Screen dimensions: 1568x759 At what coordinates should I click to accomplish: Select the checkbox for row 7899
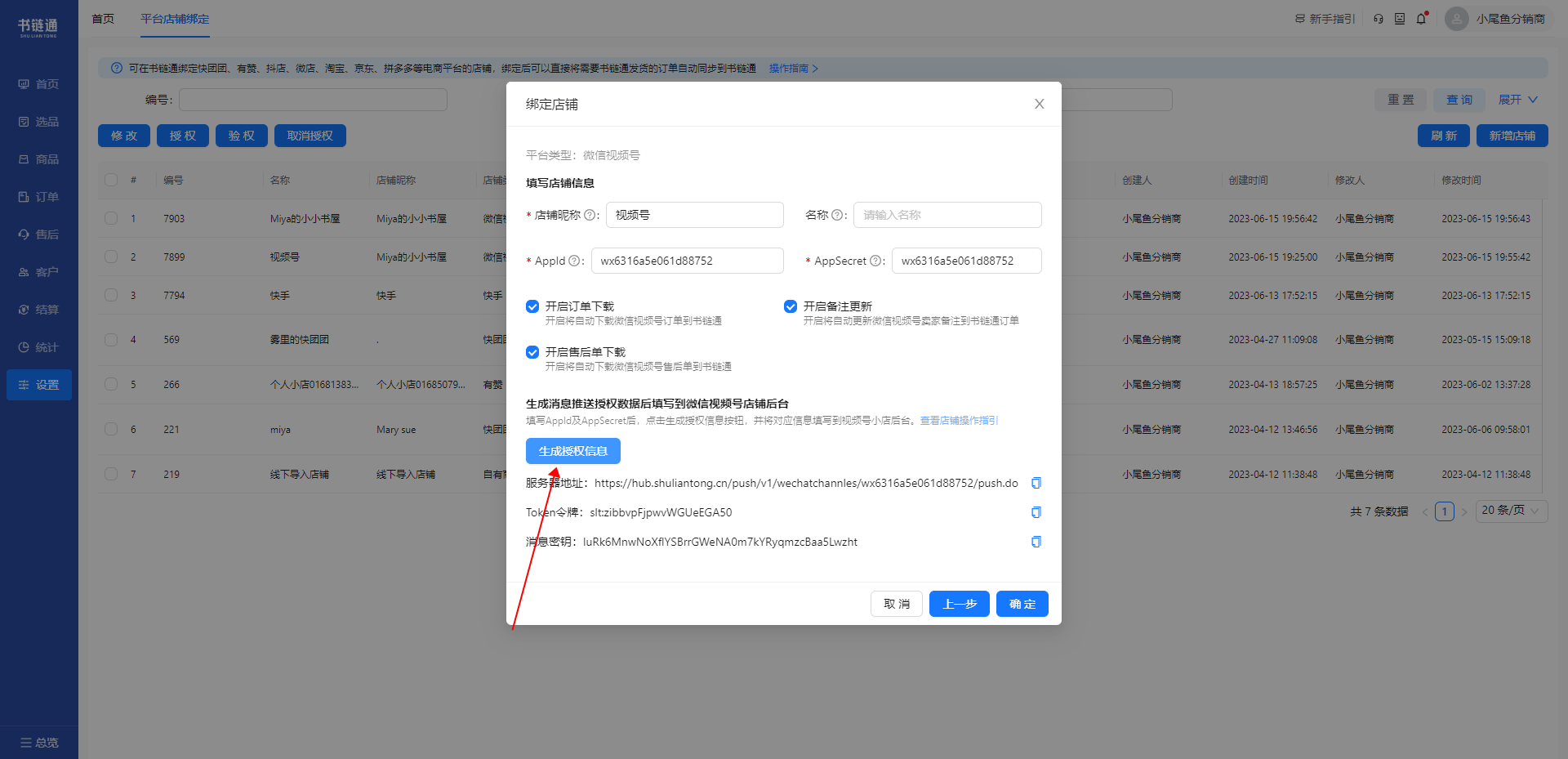[111, 257]
